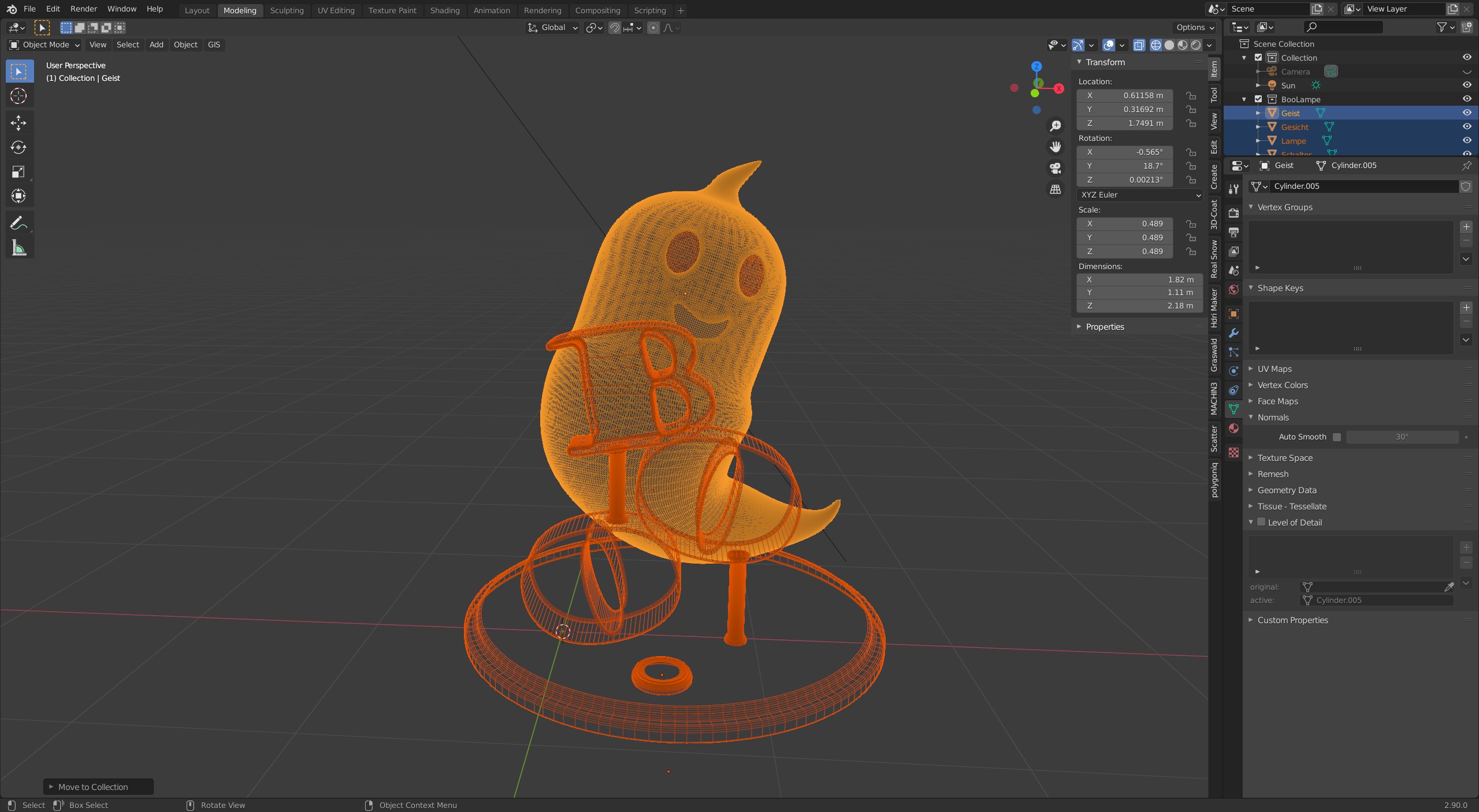Select the Scale tool
Screen dimensions: 1479x812
[x=18, y=172]
